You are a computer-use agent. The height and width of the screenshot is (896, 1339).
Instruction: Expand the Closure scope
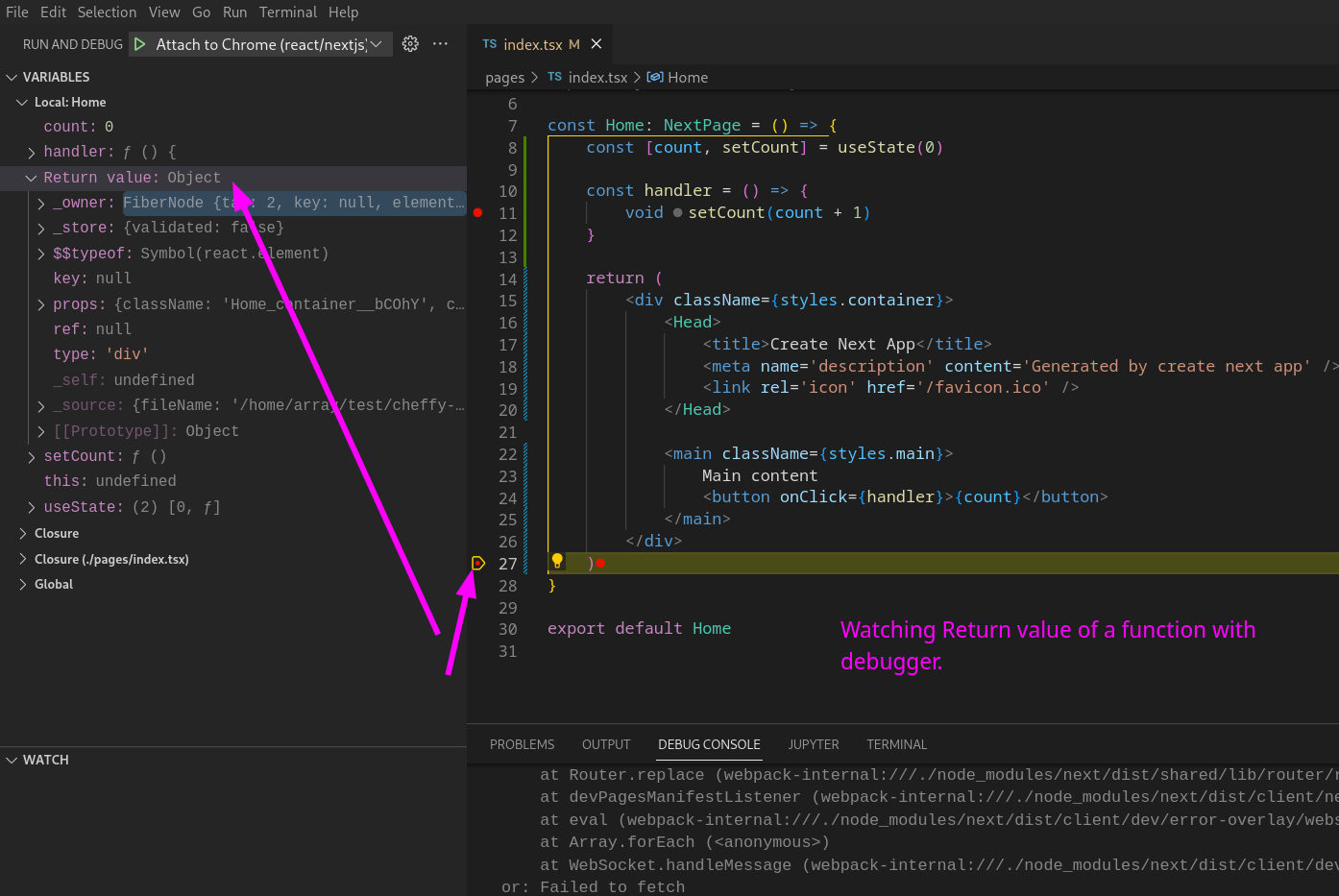pyautogui.click(x=22, y=533)
